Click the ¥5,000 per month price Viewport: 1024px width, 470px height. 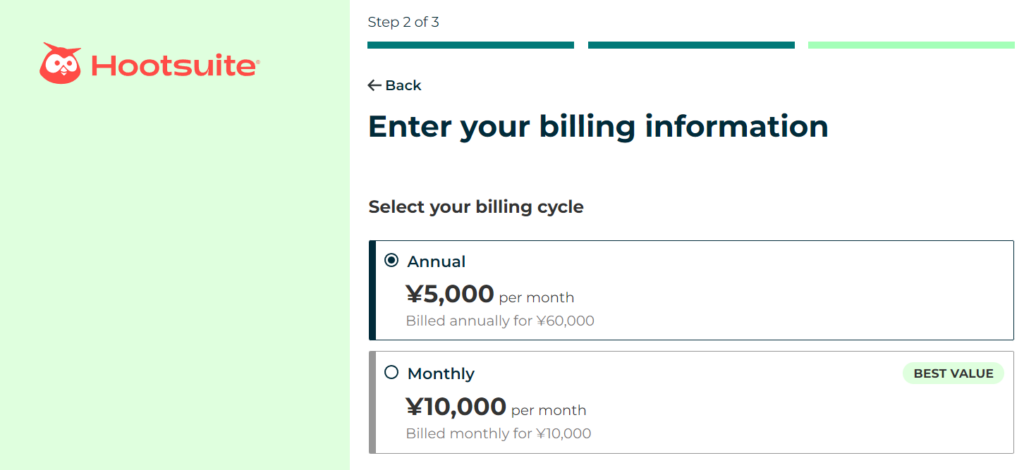490,294
